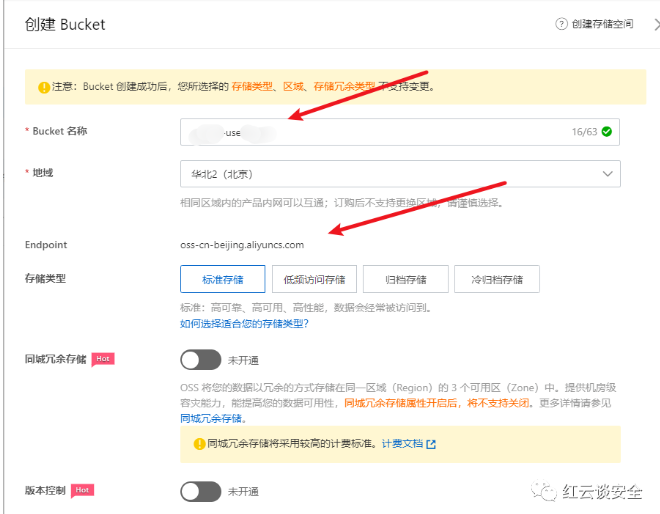This screenshot has height=514, width=660.
Task: Click the Bucket 名称 input field
Action: (400, 131)
